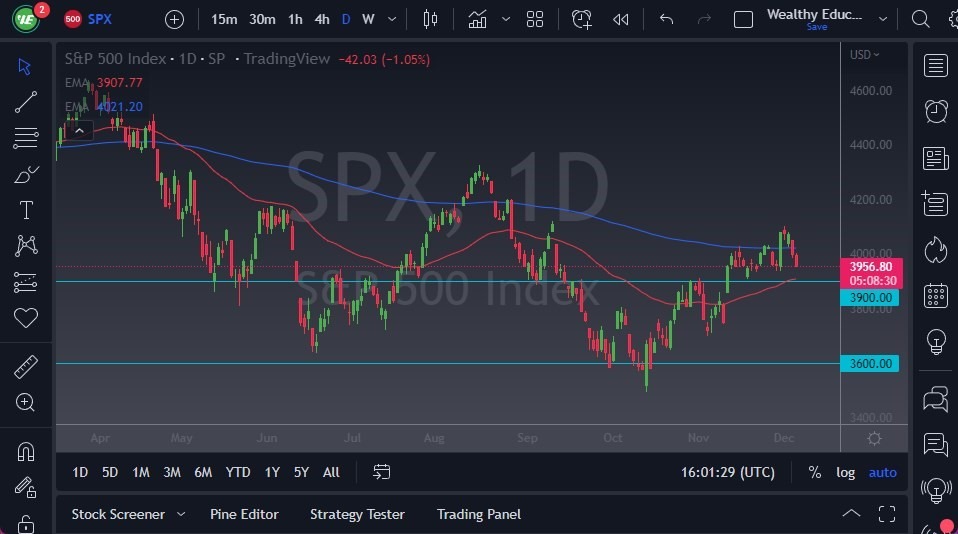Expand the time interval dropdown arrow
The width and height of the screenshot is (958, 534).
click(x=392, y=20)
